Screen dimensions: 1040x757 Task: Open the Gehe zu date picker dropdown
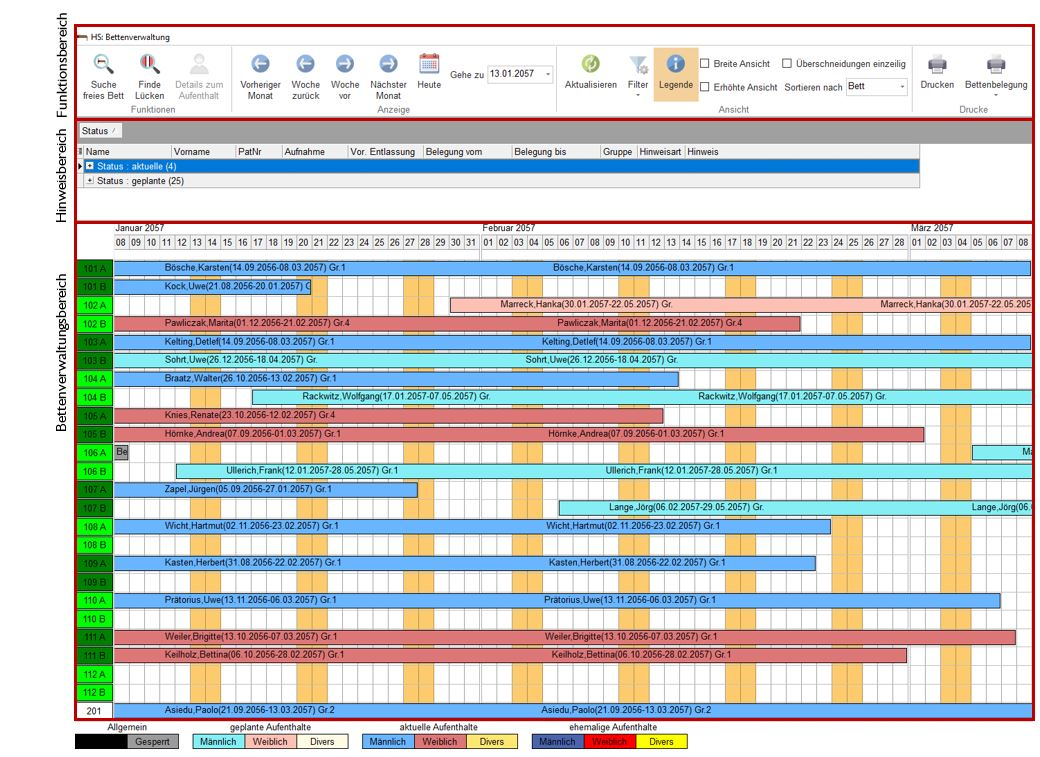point(547,75)
